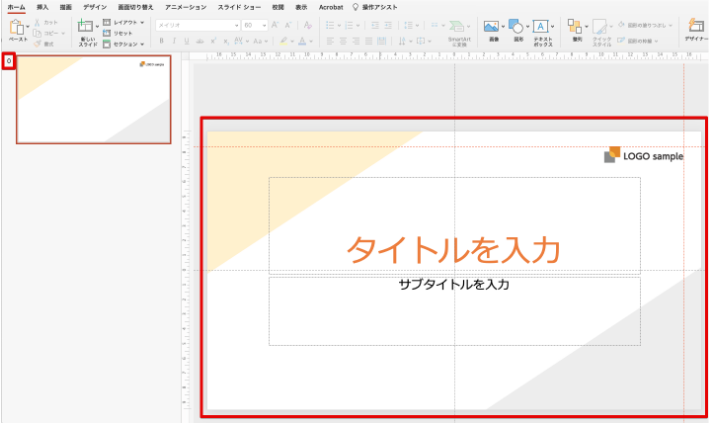Open the font name combo box
The image size is (710, 423).
tap(196, 25)
